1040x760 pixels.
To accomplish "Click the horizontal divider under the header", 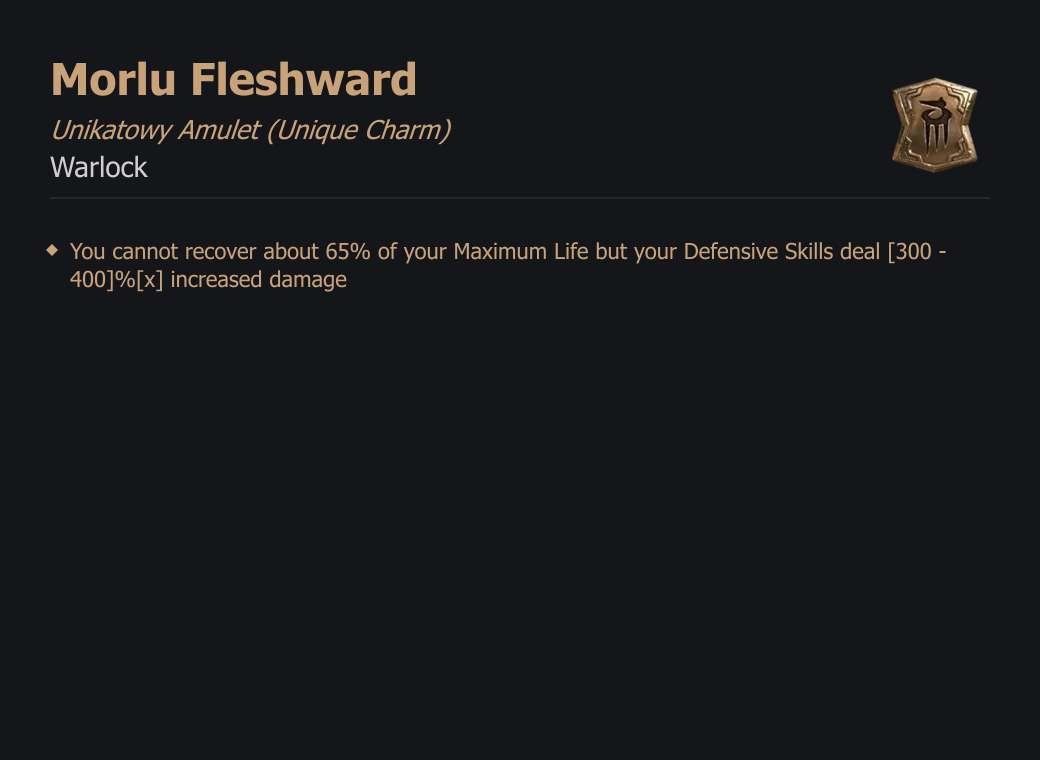I will pyautogui.click(x=520, y=198).
